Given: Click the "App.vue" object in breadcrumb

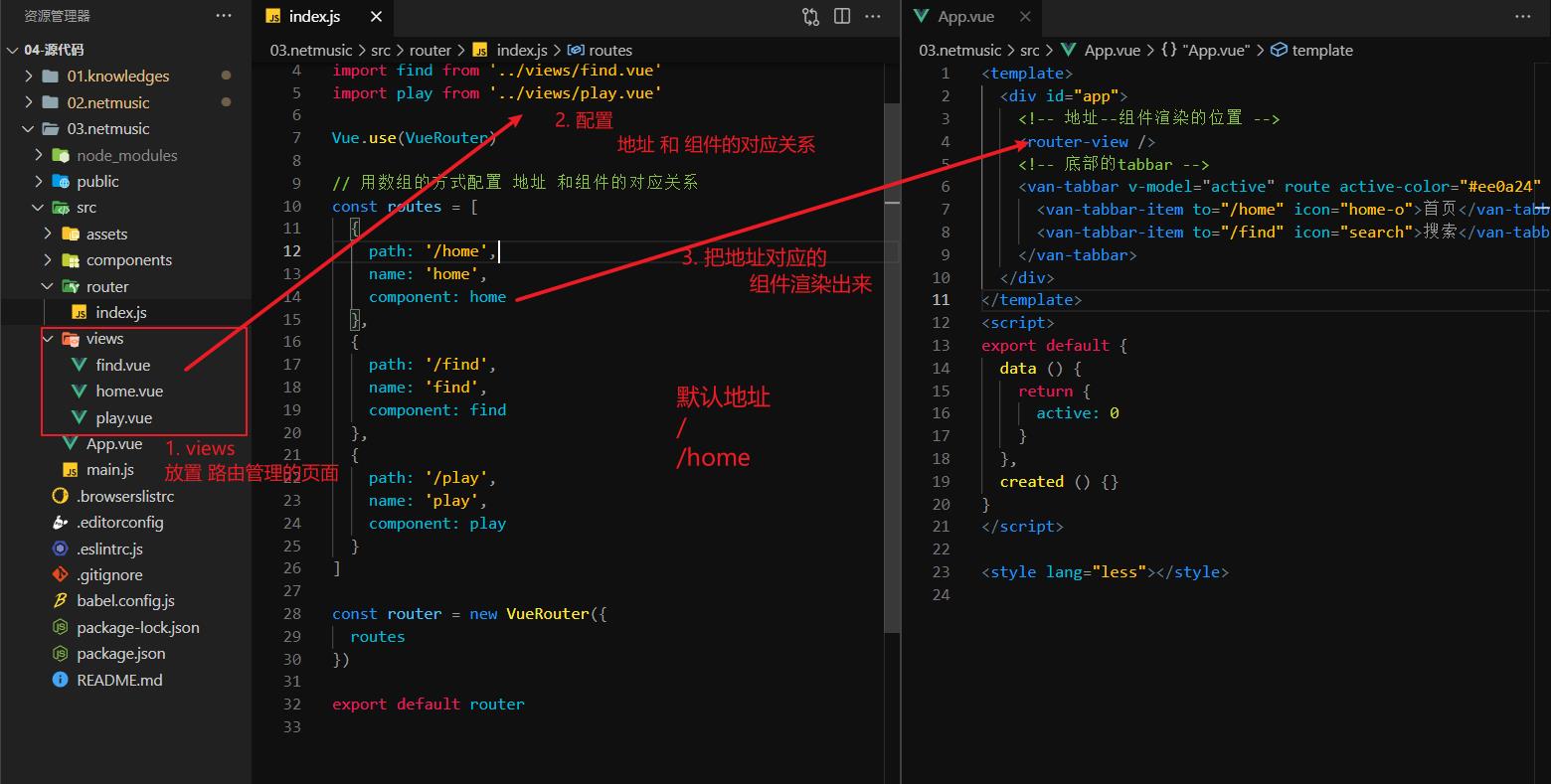Looking at the screenshot, I should pyautogui.click(x=1206, y=50).
